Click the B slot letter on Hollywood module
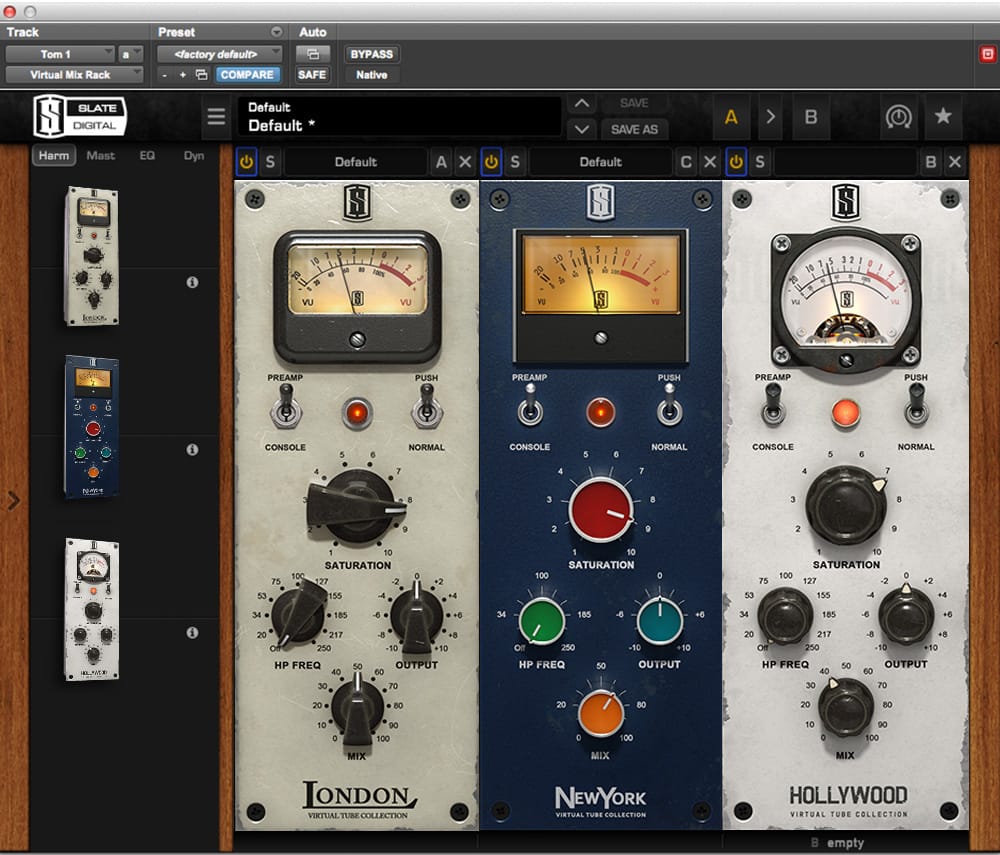The height and width of the screenshot is (855, 1000). (930, 162)
